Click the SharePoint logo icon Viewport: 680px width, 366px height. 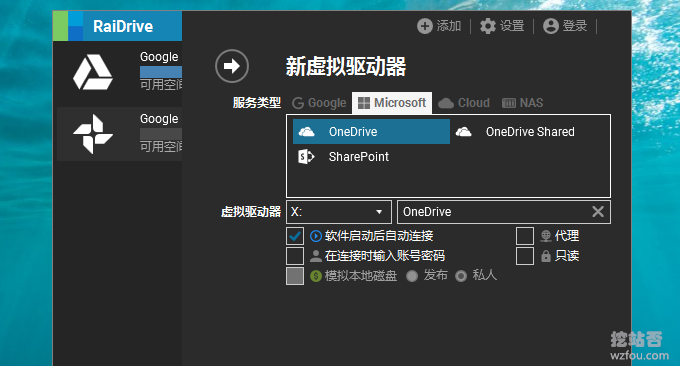(306, 157)
